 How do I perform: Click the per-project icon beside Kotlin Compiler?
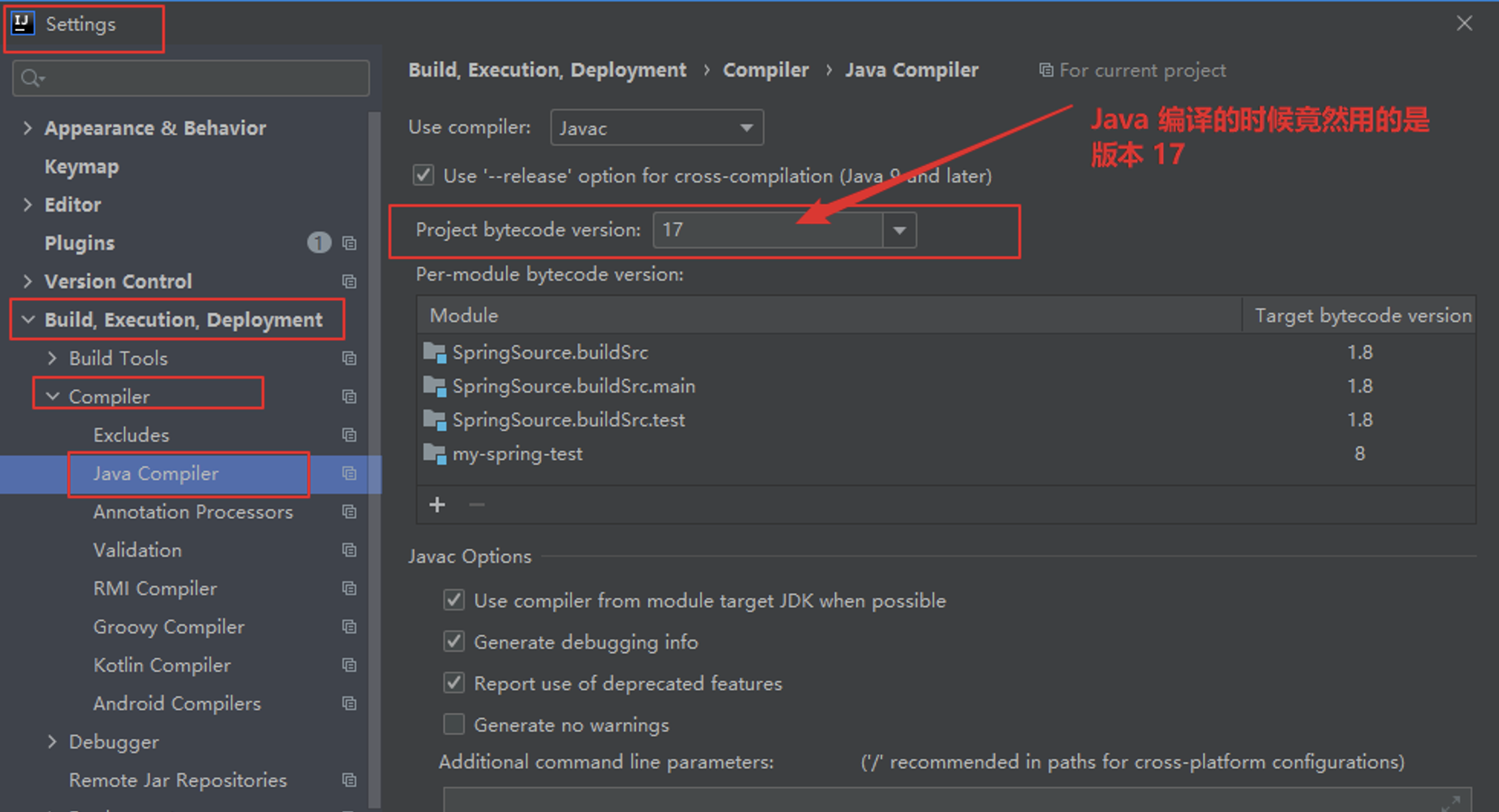pyautogui.click(x=349, y=665)
